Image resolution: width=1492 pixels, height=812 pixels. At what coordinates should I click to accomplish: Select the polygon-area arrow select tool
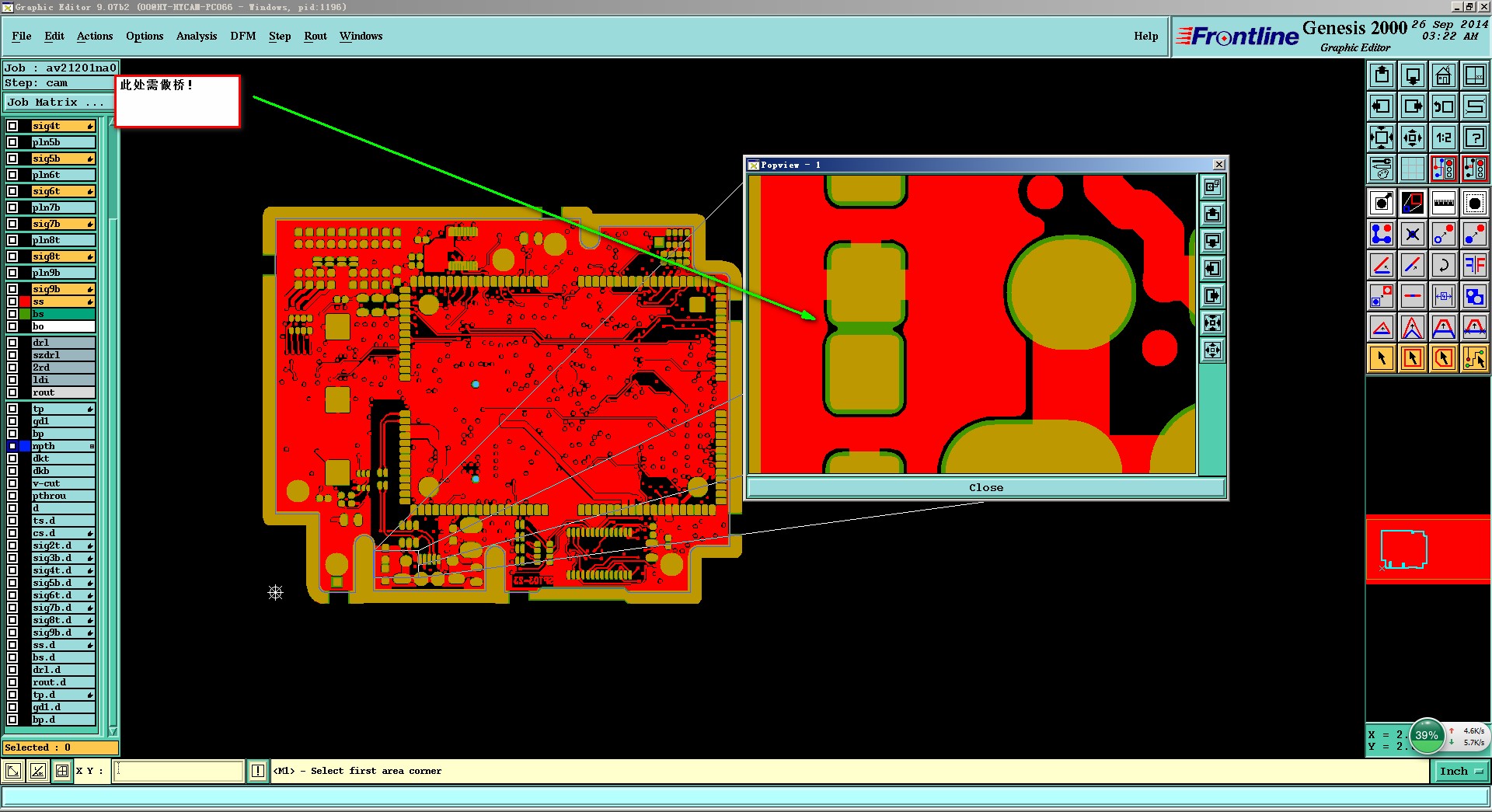[x=1444, y=358]
